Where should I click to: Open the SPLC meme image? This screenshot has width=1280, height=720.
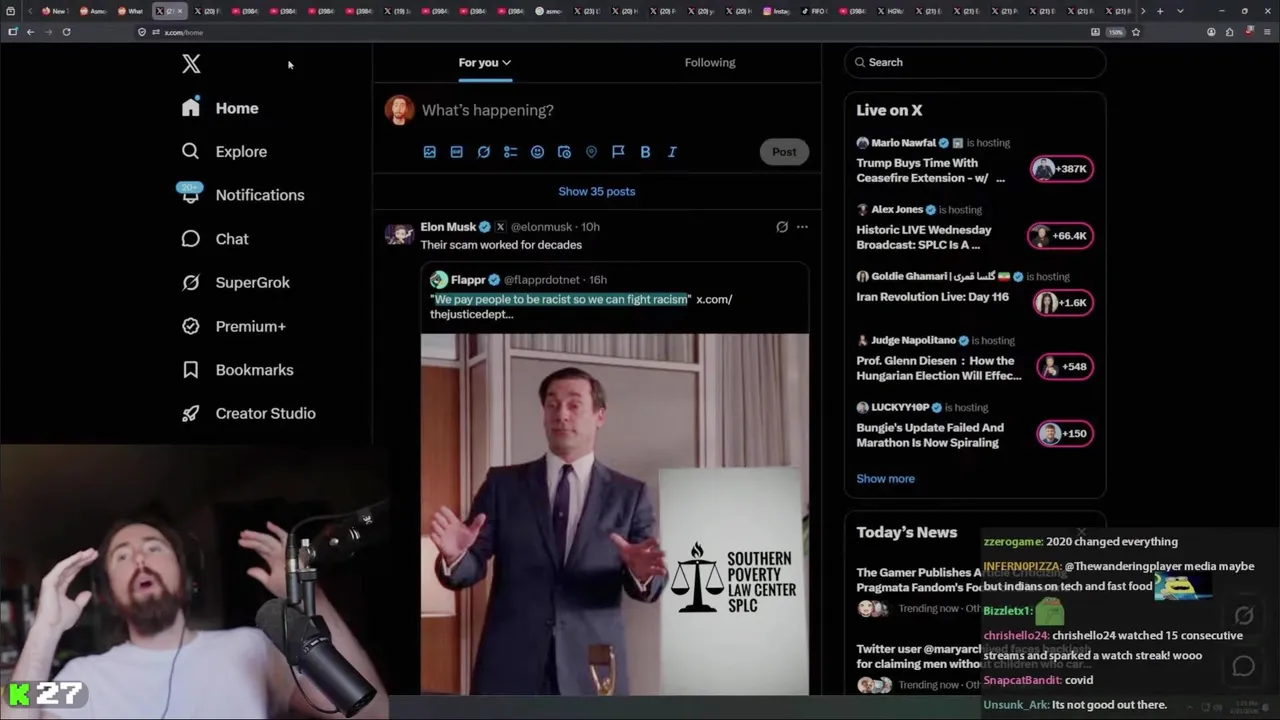[x=614, y=514]
